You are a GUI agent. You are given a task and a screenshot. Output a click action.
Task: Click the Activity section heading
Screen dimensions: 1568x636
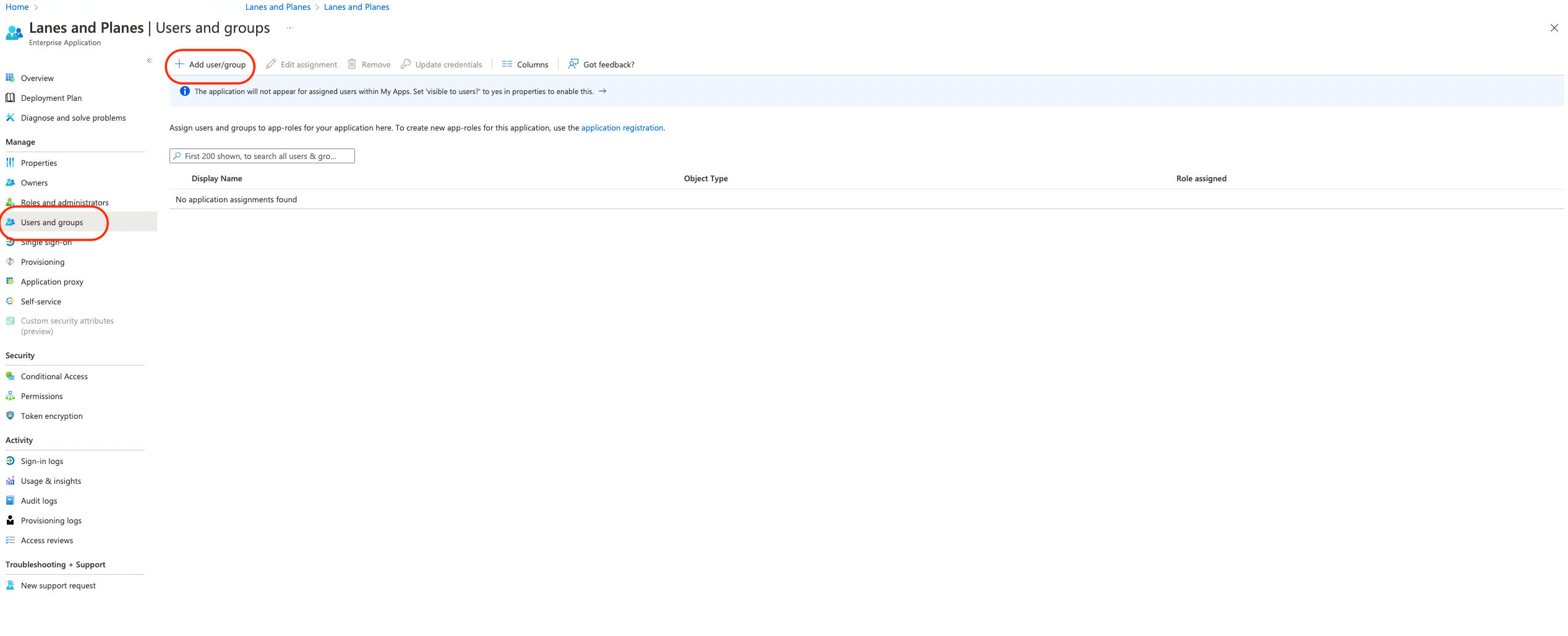coord(19,440)
